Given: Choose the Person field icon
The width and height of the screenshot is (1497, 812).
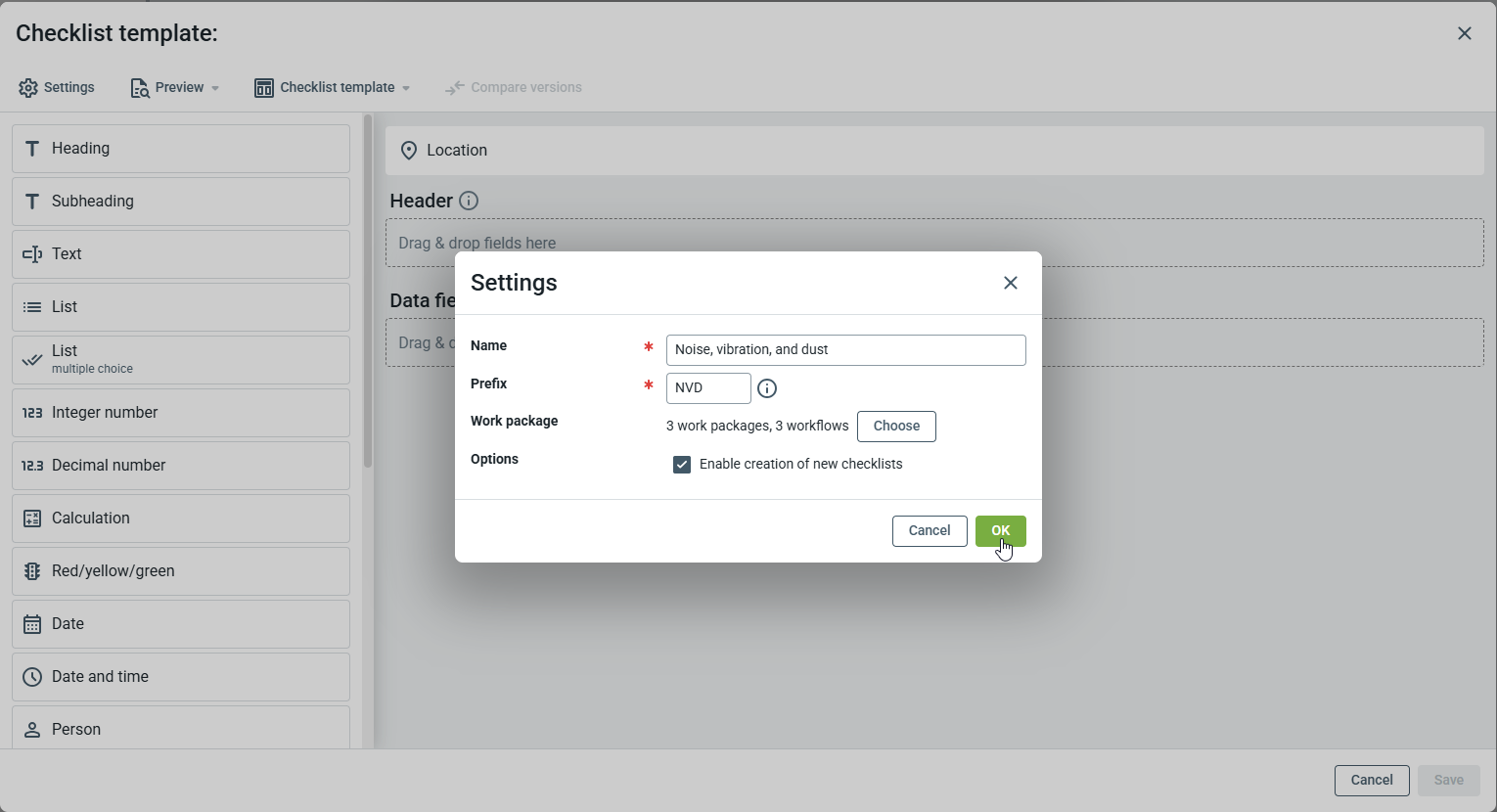Looking at the screenshot, I should (x=32, y=730).
